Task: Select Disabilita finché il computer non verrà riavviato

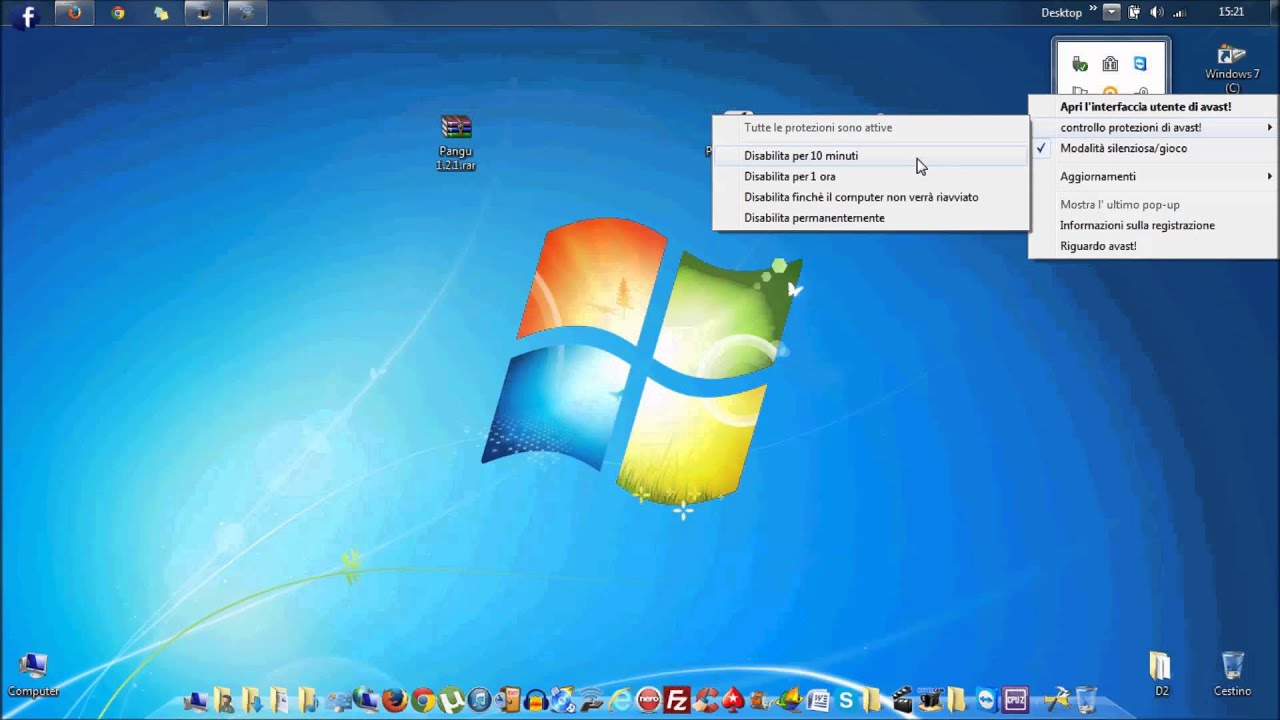Action: pyautogui.click(x=870, y=197)
